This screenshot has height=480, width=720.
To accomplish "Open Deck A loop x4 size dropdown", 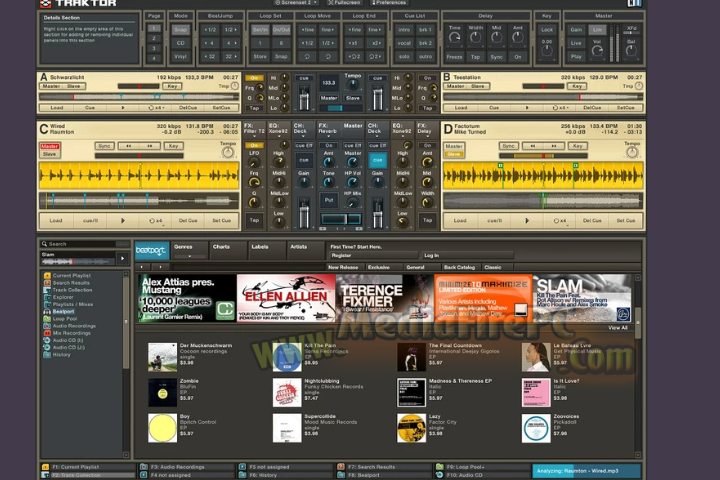I will click(157, 107).
